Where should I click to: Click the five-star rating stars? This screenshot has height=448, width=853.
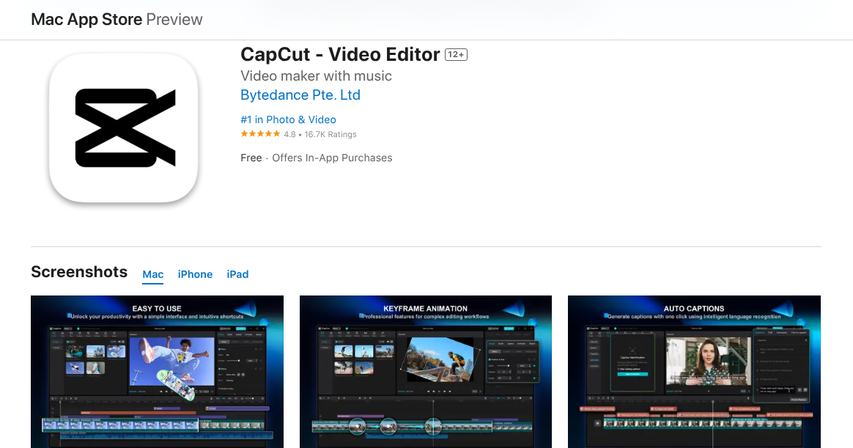click(x=260, y=134)
